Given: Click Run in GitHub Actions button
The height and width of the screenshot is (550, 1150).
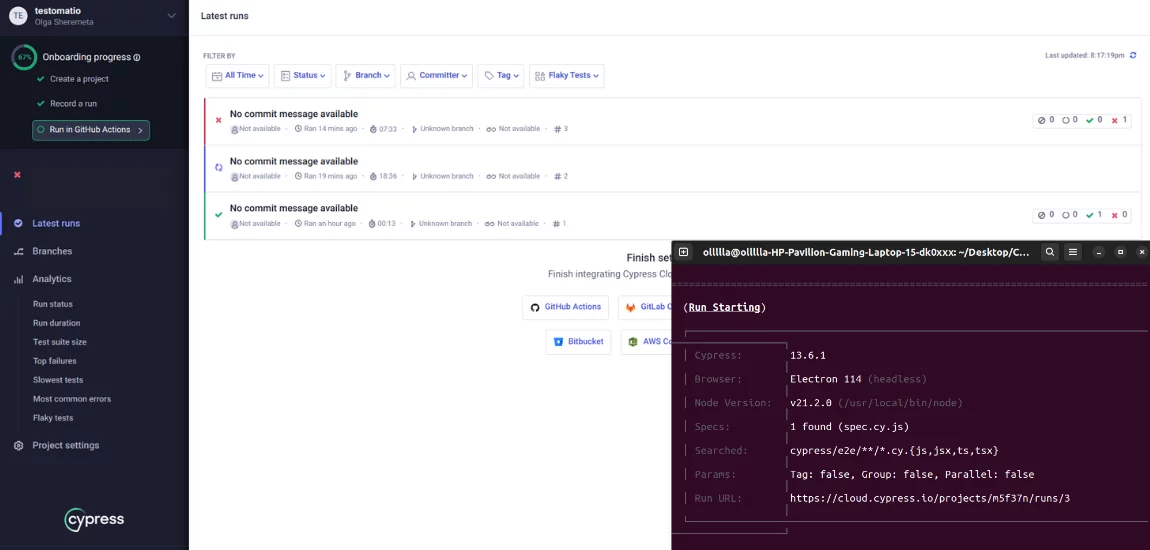Looking at the screenshot, I should (x=91, y=130).
